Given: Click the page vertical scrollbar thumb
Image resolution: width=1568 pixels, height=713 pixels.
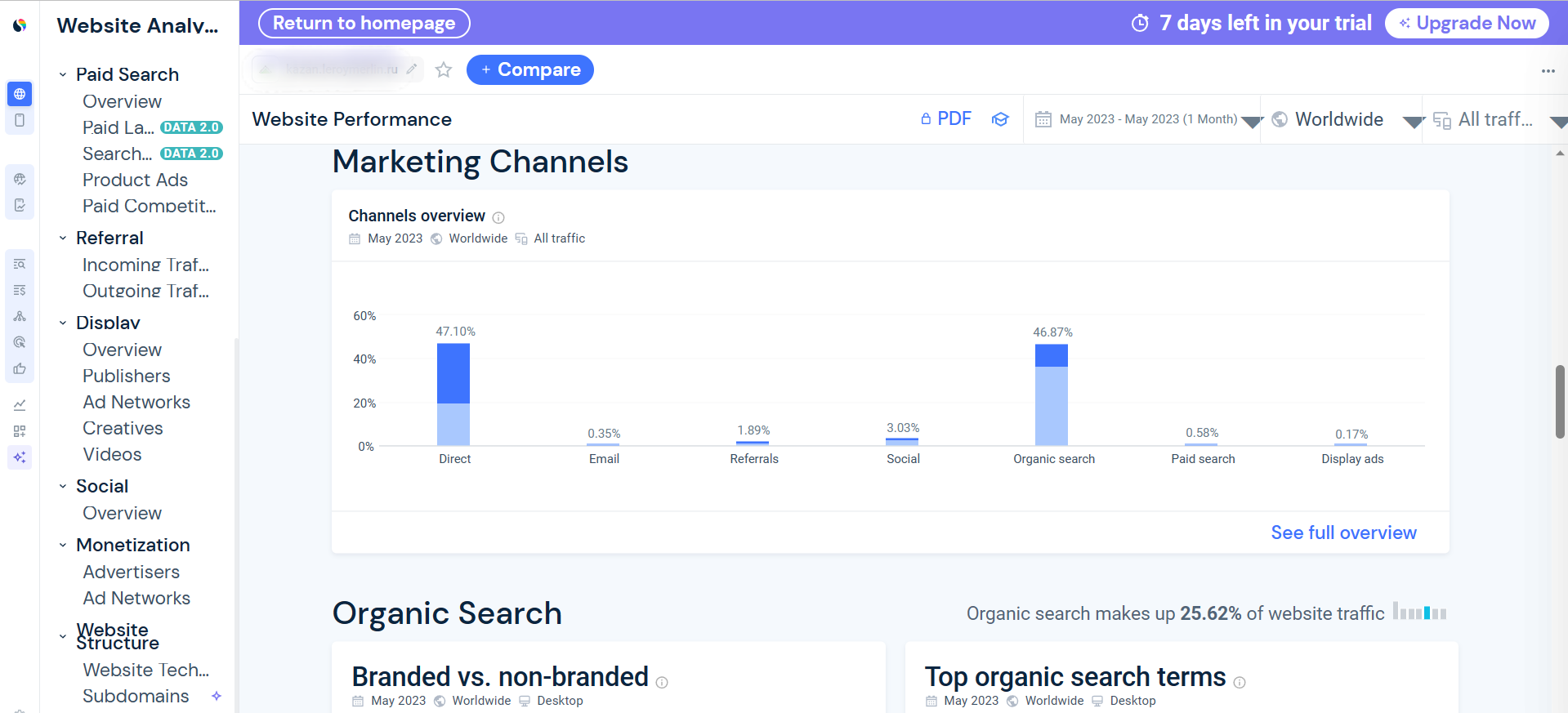Looking at the screenshot, I should [1560, 402].
